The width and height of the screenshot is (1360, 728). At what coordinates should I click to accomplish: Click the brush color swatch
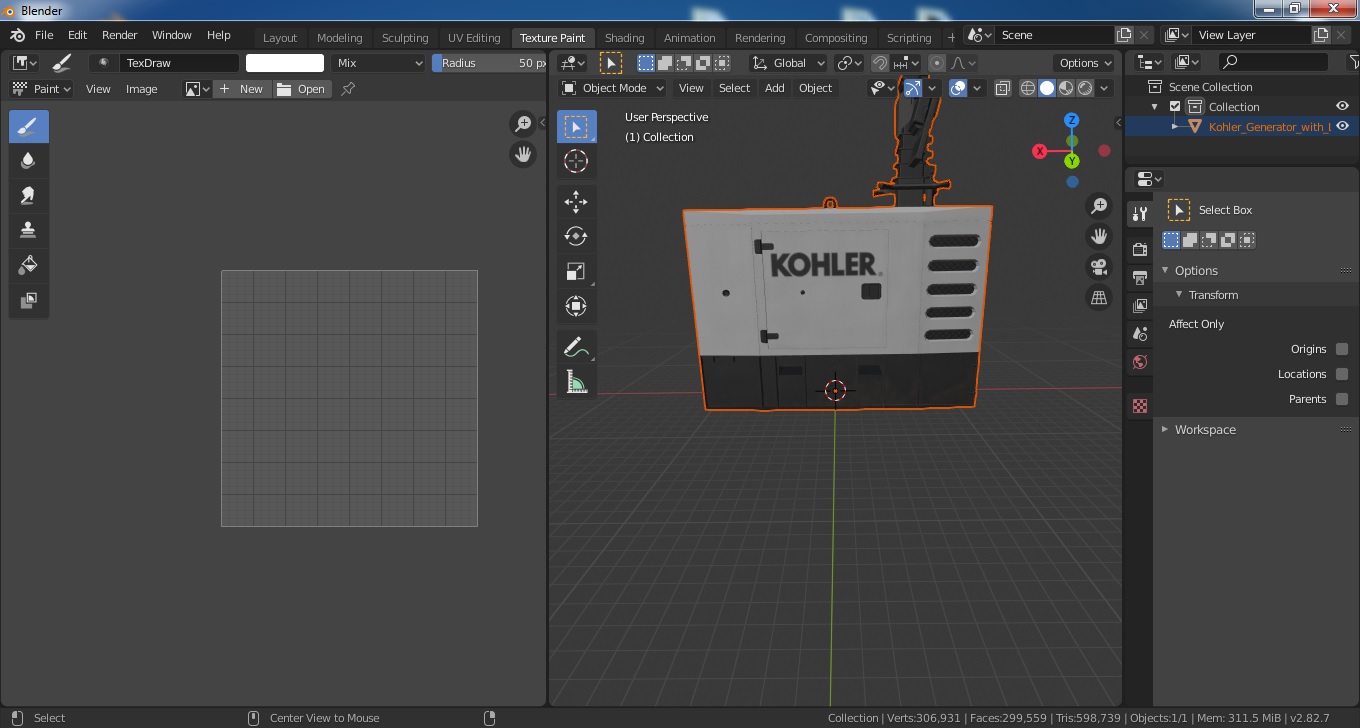point(285,63)
